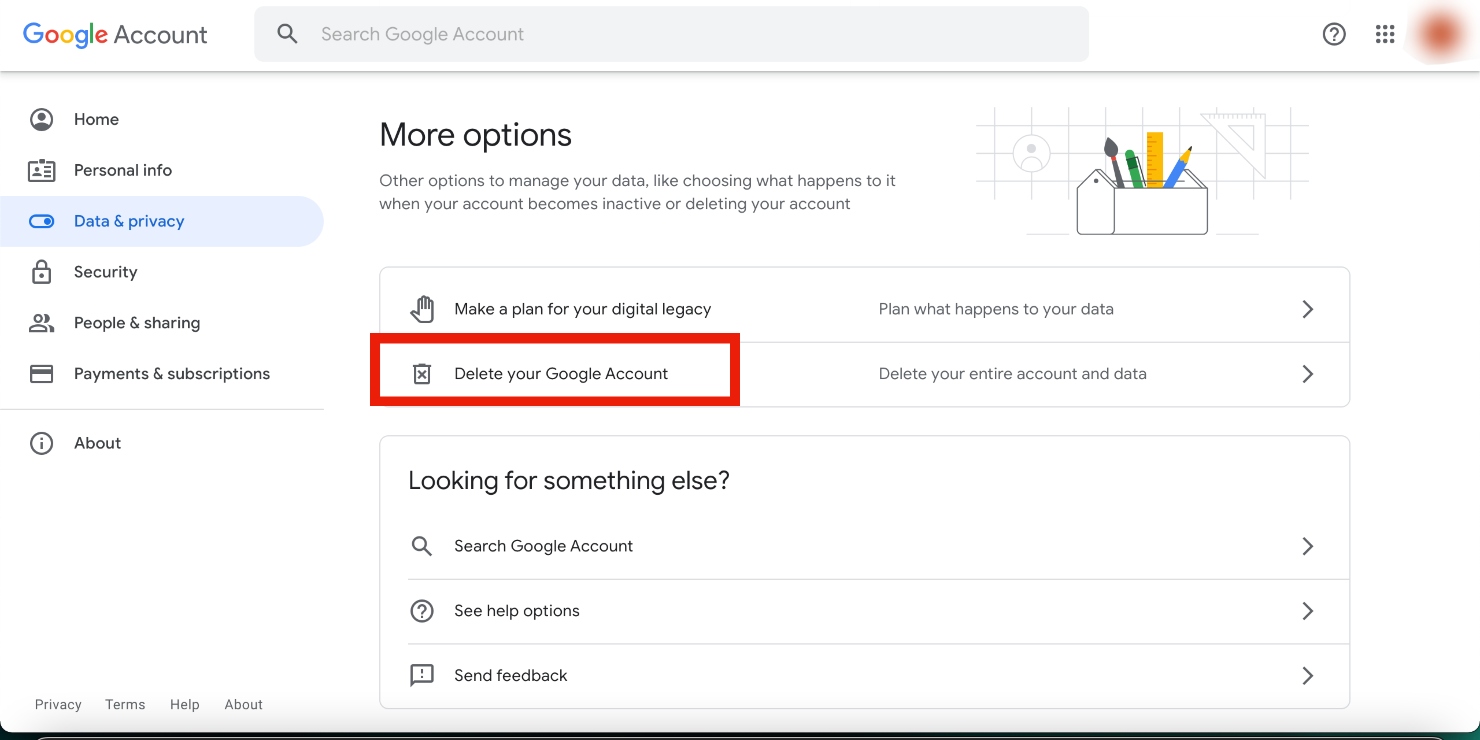The image size is (1480, 740).
Task: Click the Personal info ID card icon
Action: (41, 170)
